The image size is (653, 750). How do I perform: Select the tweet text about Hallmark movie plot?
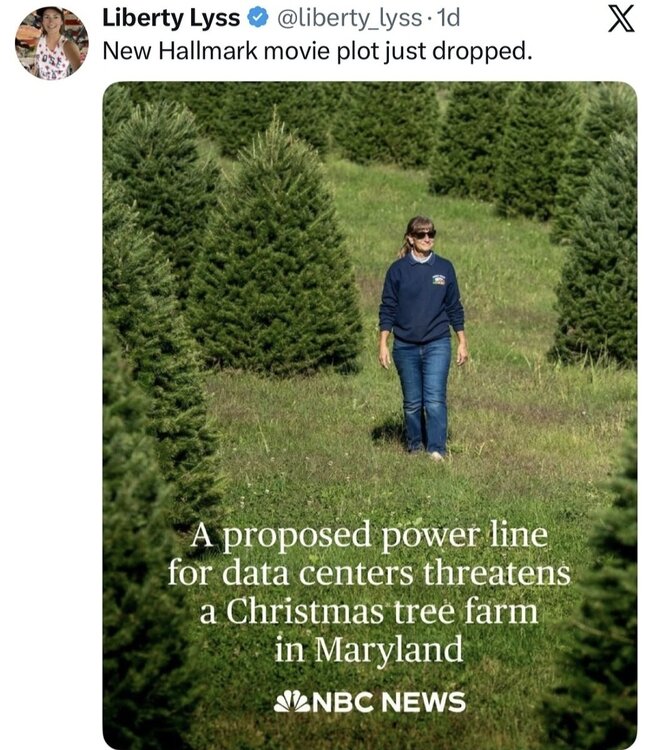pyautogui.click(x=316, y=50)
